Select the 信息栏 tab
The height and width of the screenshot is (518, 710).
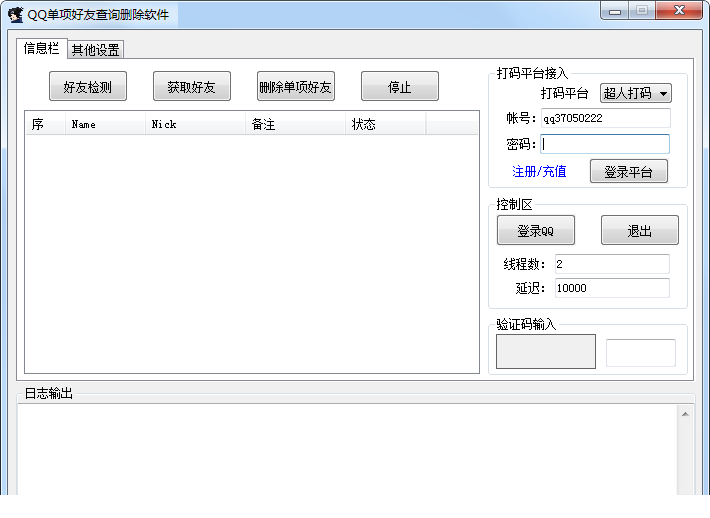pos(42,48)
